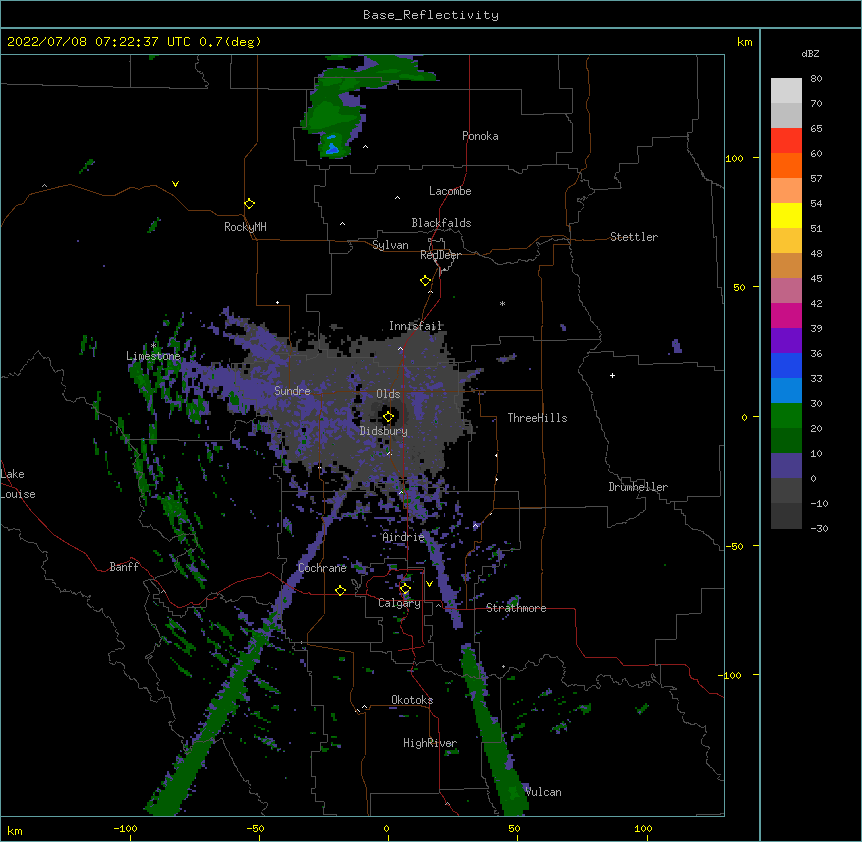Select the orange 60 dBZ legend swatch

coord(786,165)
